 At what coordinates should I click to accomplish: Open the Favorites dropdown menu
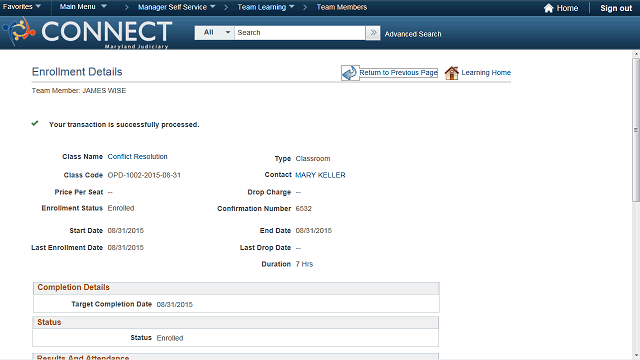point(22,7)
